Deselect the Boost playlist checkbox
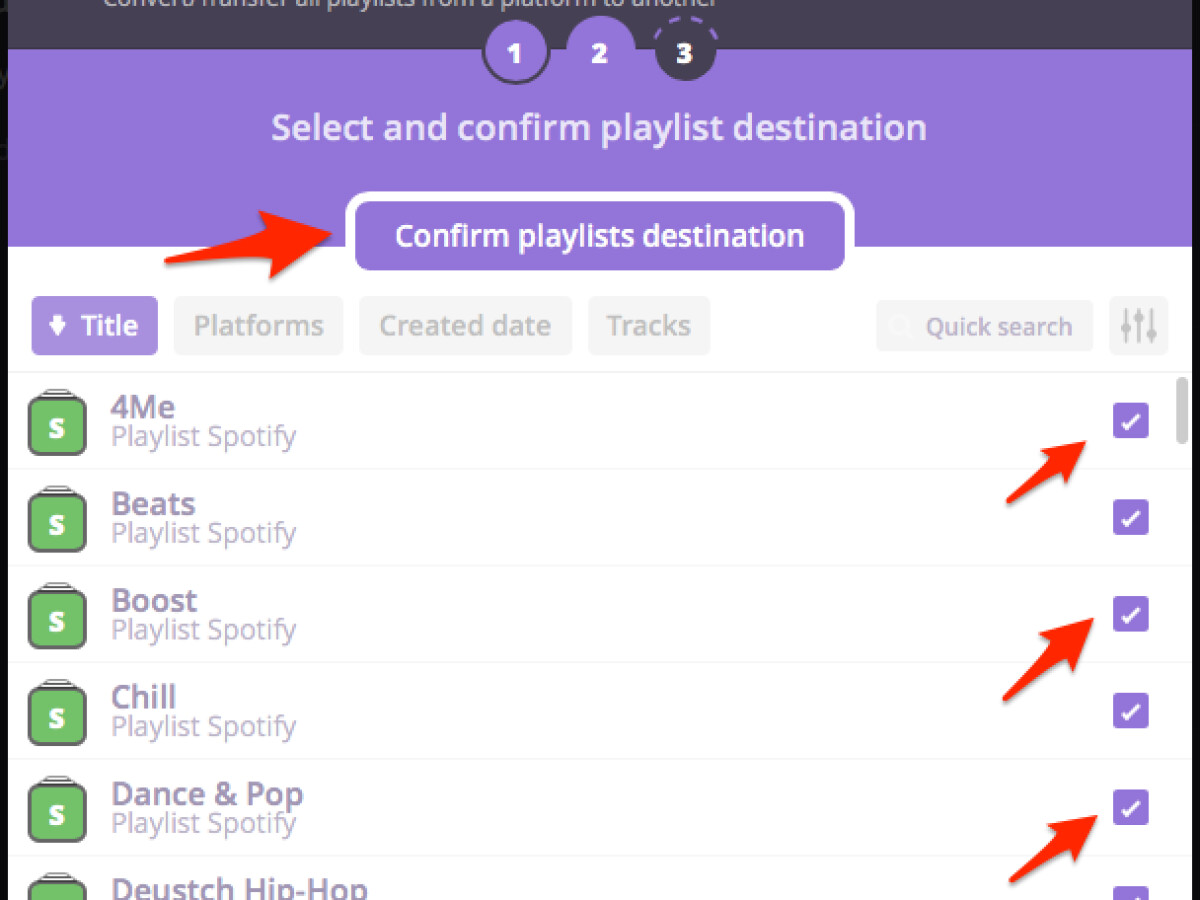The width and height of the screenshot is (1200, 900). [x=1130, y=614]
